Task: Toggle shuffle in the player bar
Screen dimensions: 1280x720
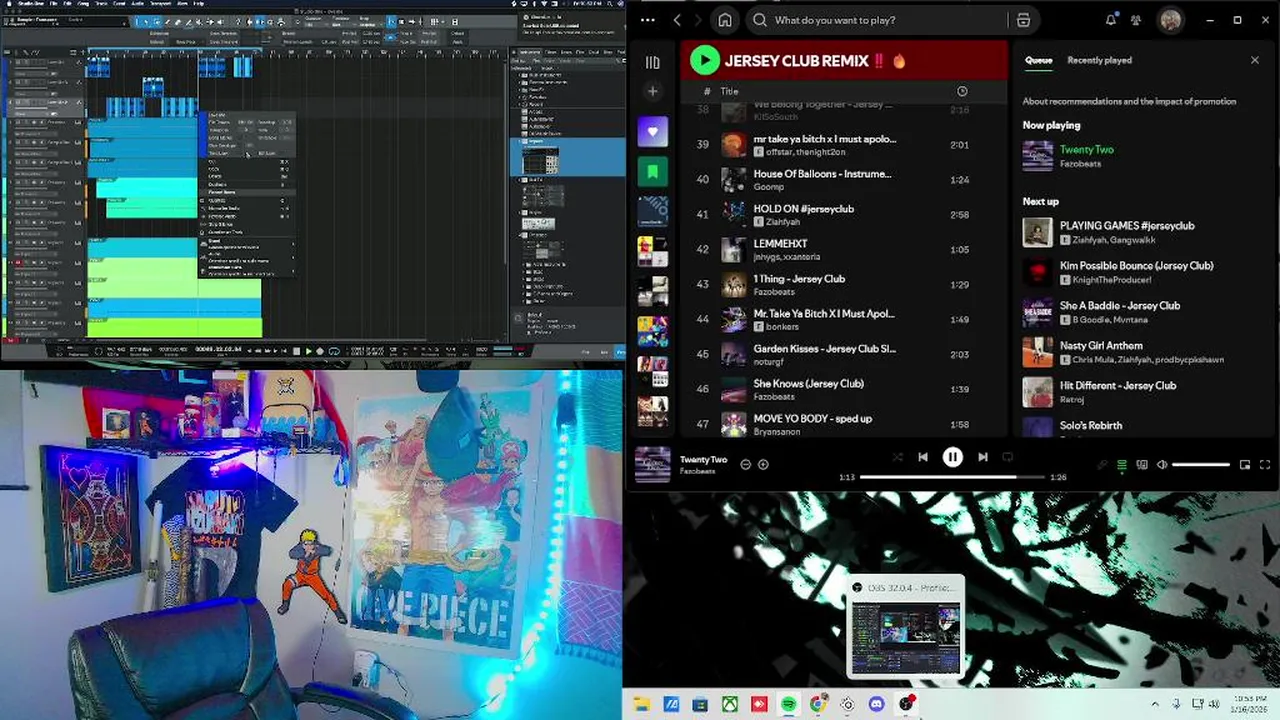Action: (896, 457)
